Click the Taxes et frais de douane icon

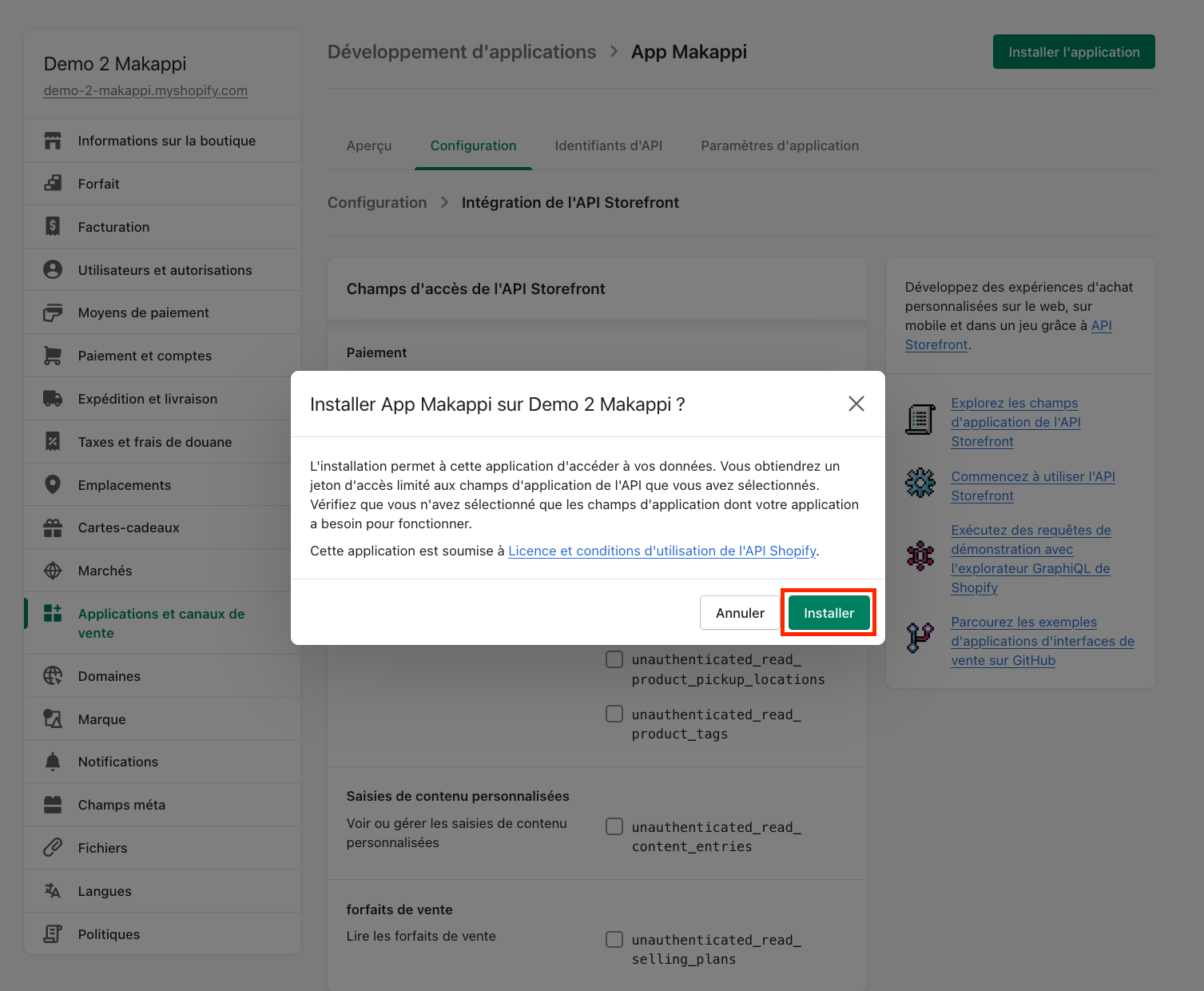coord(53,442)
